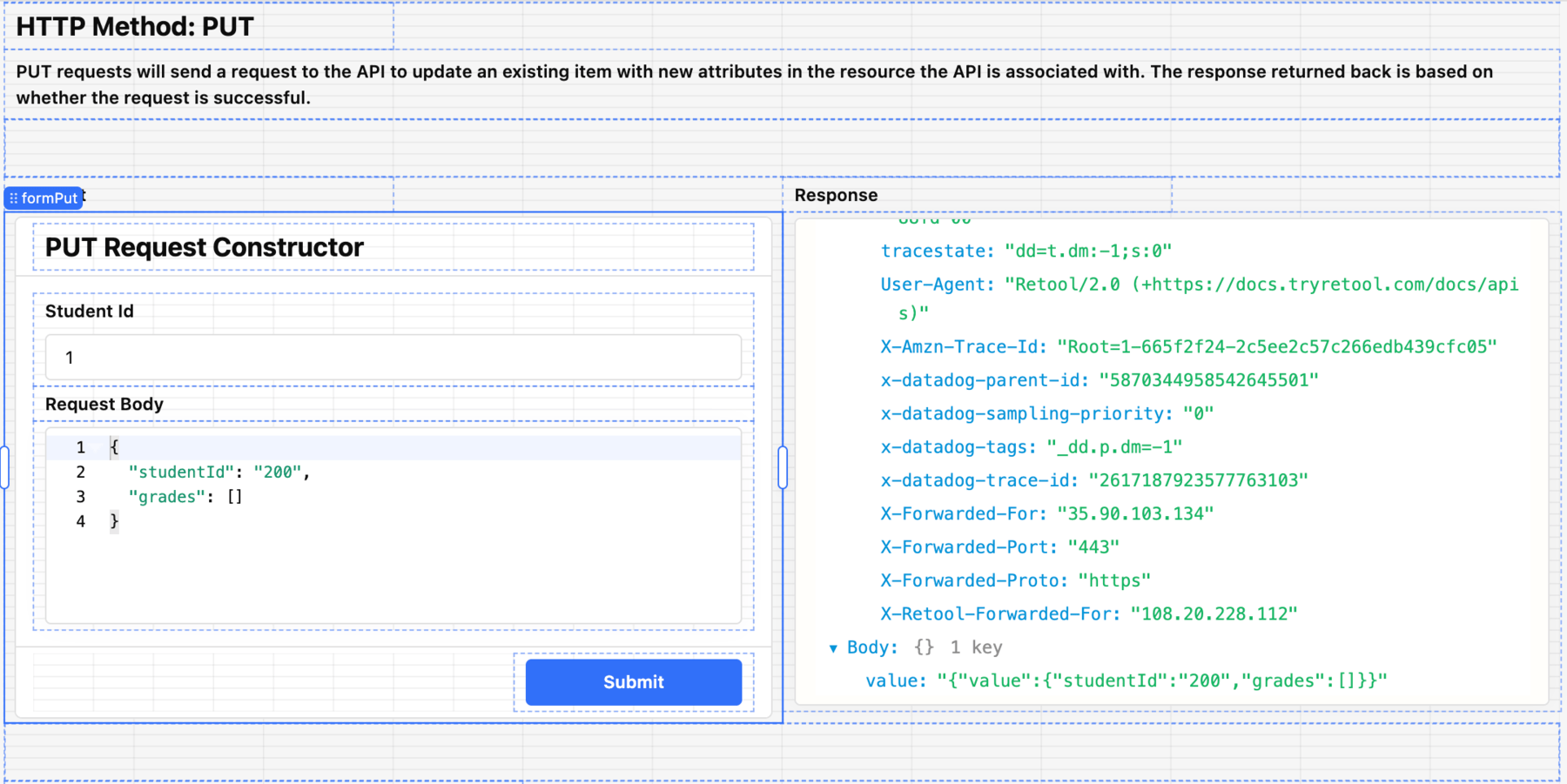Click the Submit button
Screen dimensions: 1567x784
click(x=633, y=682)
